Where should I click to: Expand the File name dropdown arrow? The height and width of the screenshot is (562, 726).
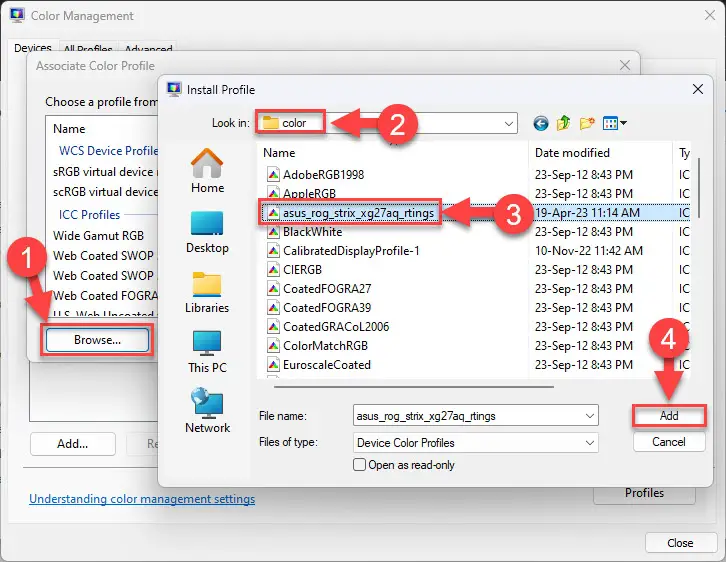click(589, 416)
